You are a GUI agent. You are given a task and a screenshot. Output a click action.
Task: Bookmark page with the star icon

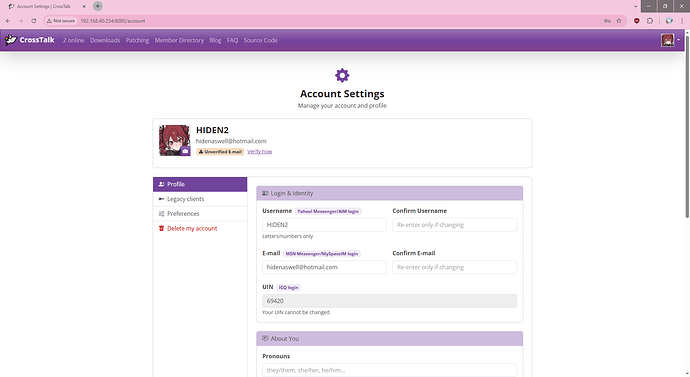[x=619, y=21]
